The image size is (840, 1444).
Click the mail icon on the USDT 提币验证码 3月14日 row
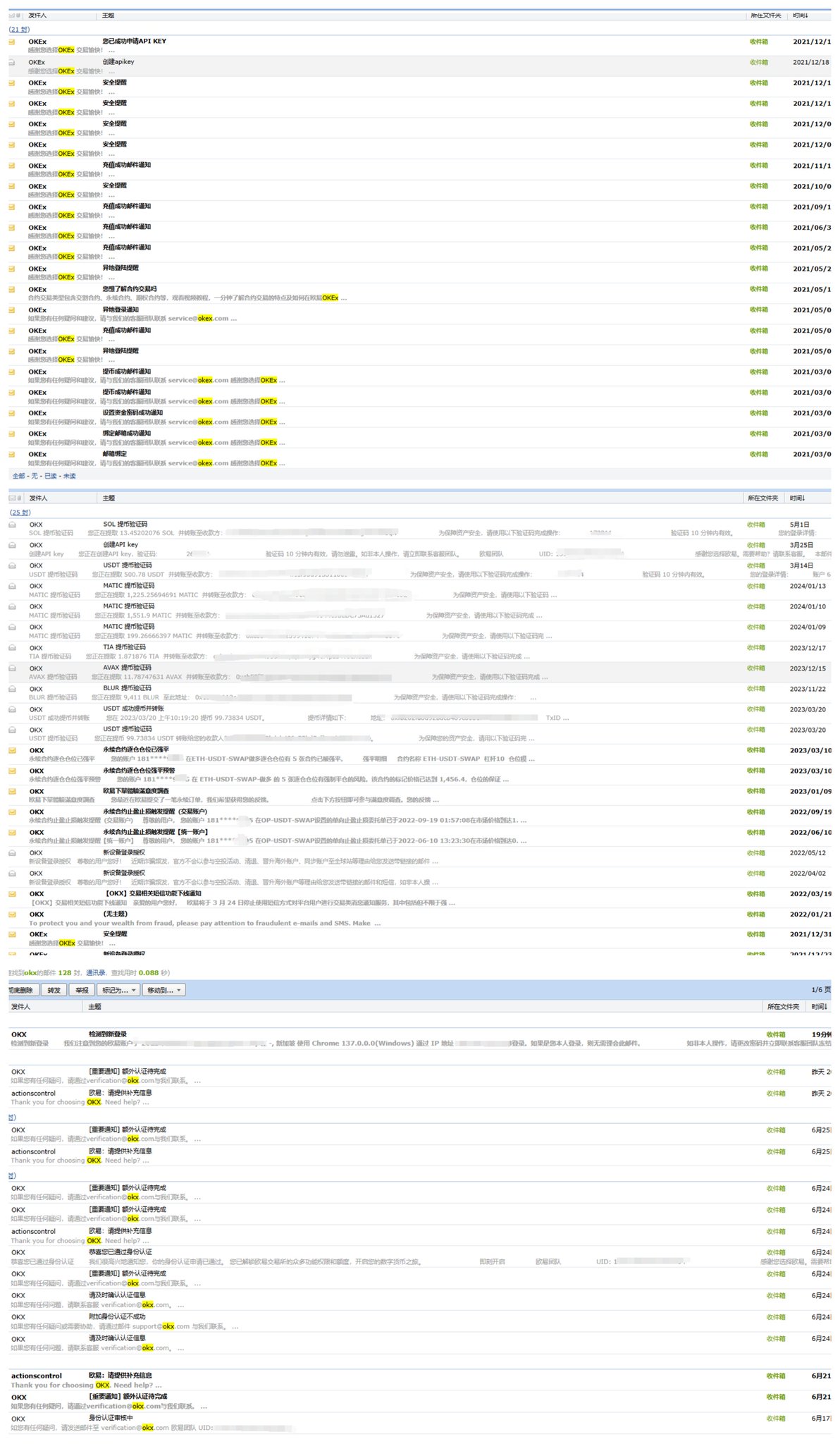click(x=12, y=565)
